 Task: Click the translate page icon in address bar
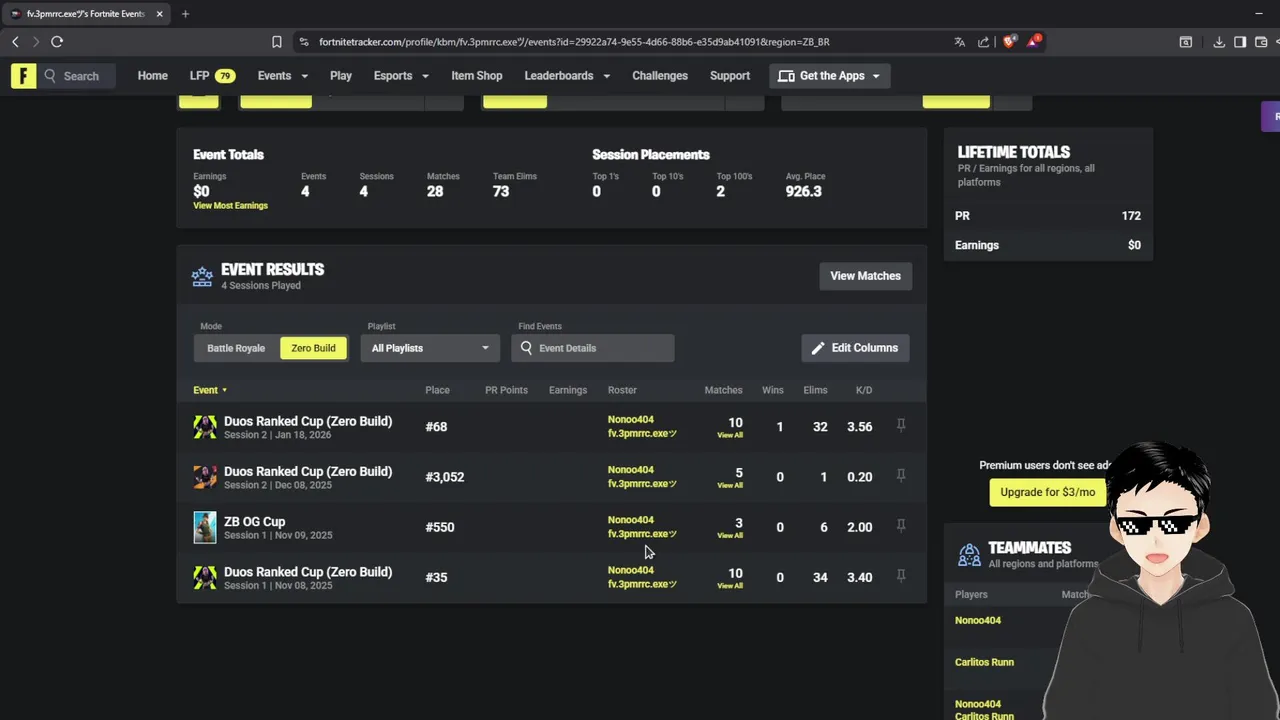click(960, 42)
